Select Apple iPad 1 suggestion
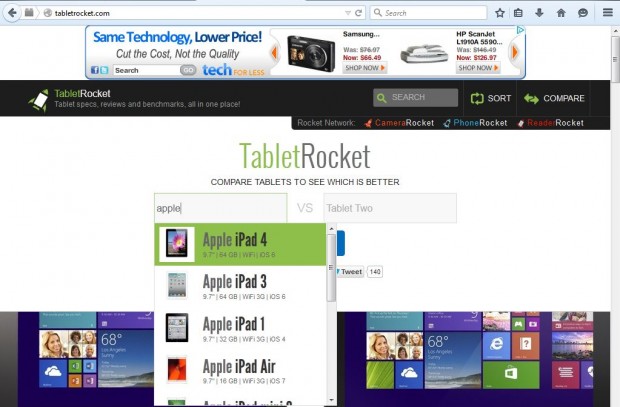 240,329
